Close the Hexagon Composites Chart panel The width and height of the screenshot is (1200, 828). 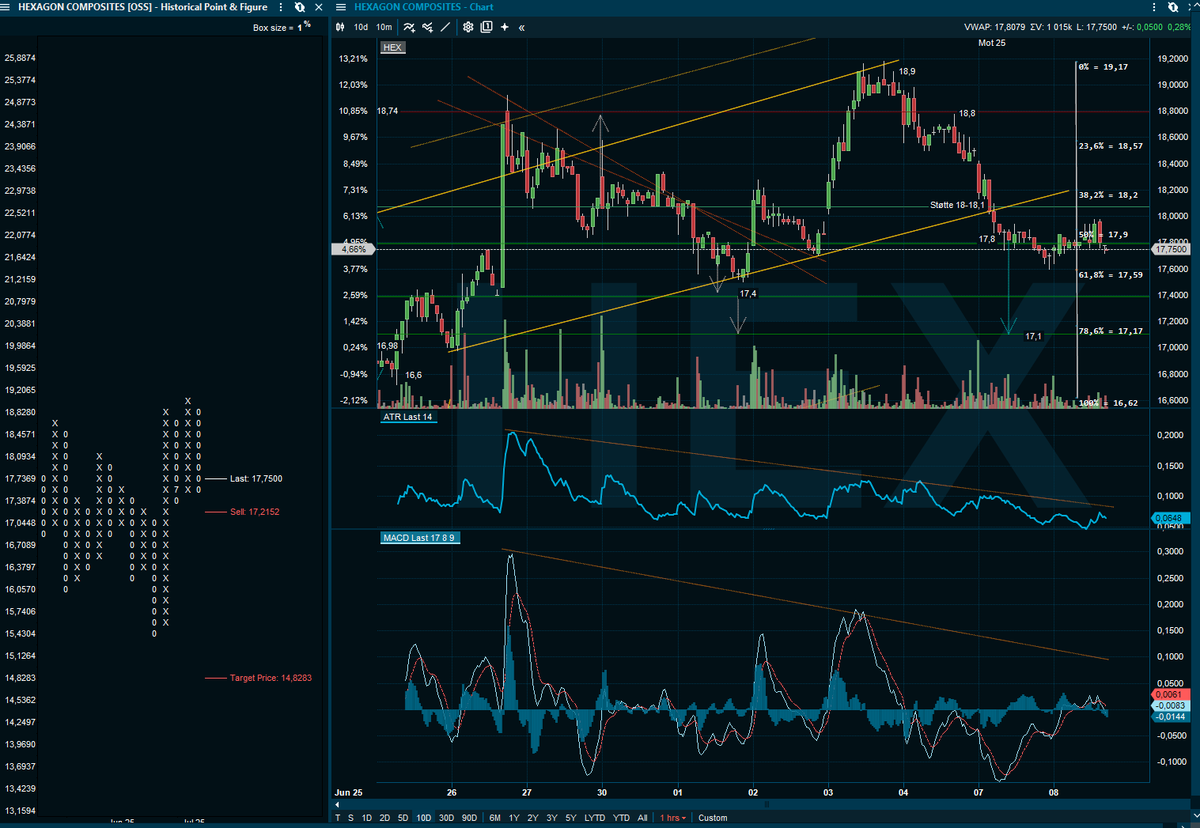click(1188, 6)
